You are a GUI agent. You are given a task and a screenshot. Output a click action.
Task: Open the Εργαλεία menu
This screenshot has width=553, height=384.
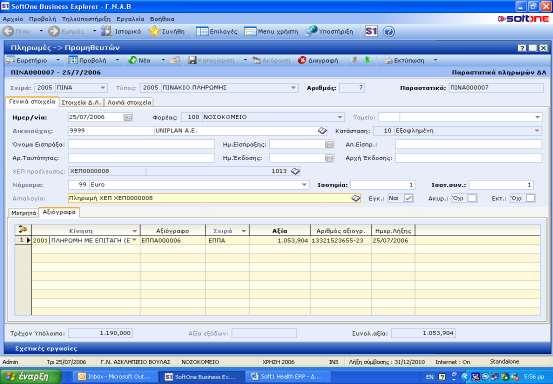pos(130,19)
